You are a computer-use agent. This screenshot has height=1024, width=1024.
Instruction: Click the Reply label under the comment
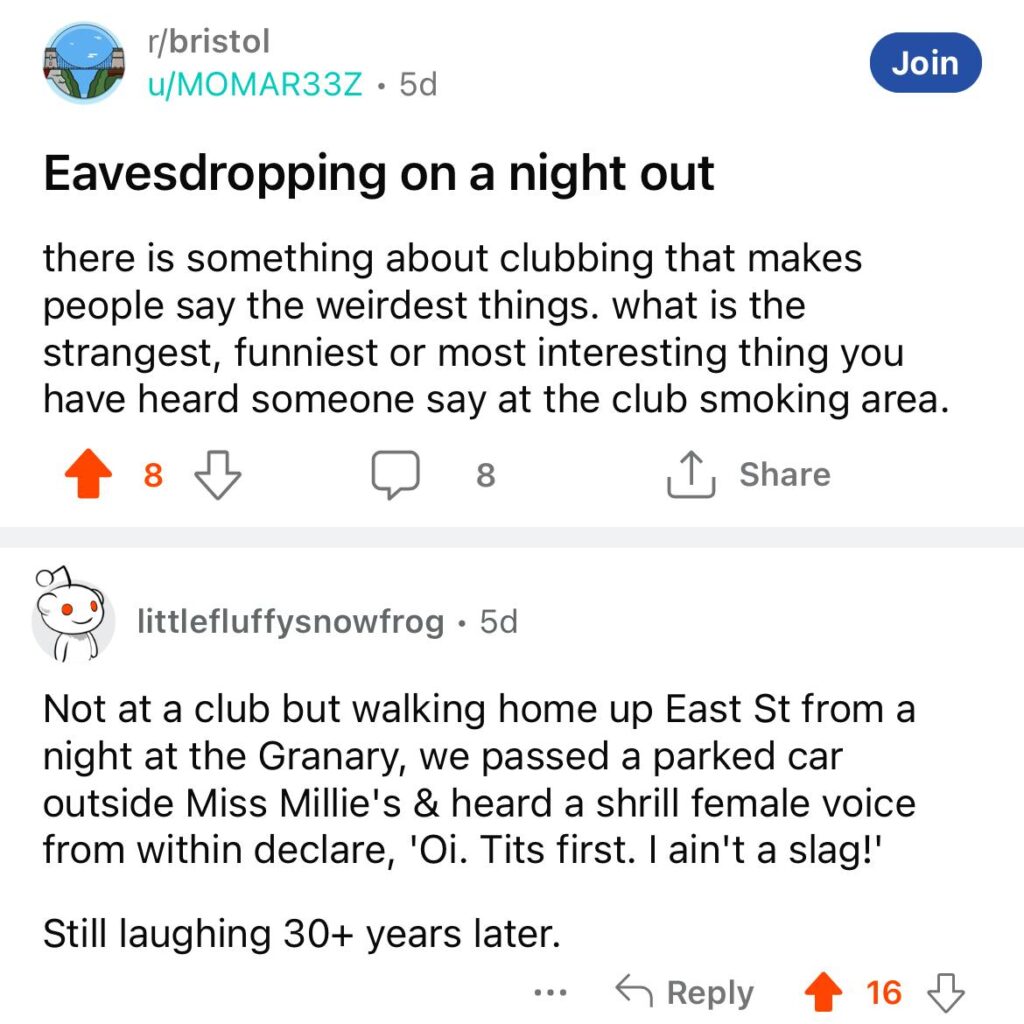[710, 993]
